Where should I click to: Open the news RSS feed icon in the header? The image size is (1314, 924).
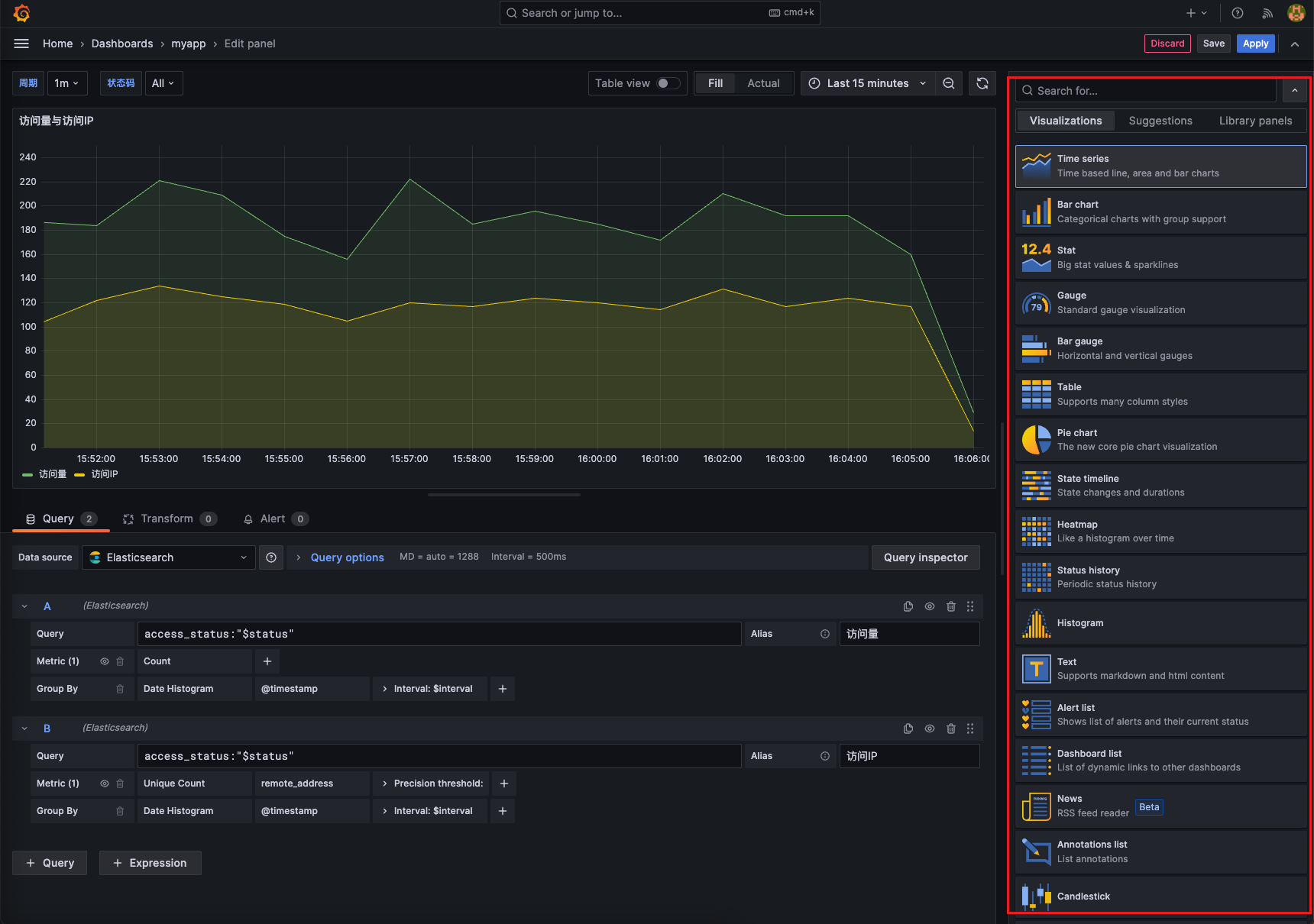click(x=1267, y=13)
